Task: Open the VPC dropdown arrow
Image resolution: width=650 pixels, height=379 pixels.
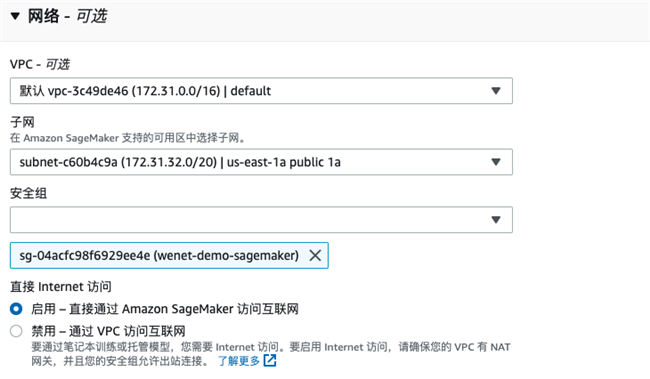Action: 496,91
